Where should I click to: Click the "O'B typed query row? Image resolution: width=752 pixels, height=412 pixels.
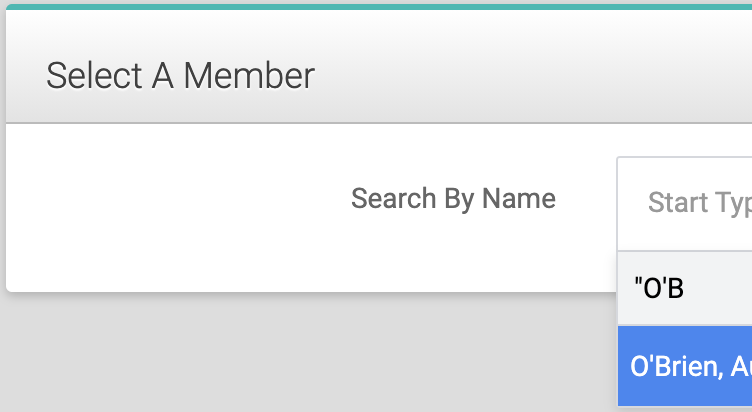pyautogui.click(x=685, y=288)
